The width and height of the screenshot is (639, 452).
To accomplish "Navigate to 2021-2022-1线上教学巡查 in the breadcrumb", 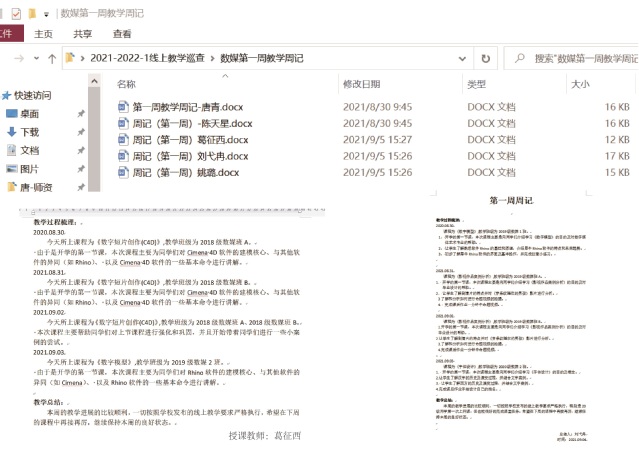I will coord(147,59).
